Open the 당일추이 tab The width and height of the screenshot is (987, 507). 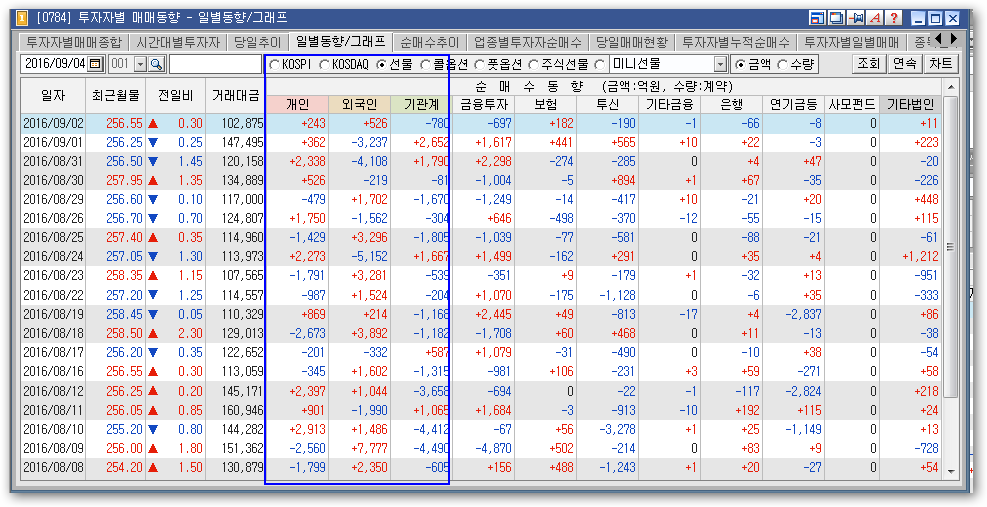[x=257, y=43]
